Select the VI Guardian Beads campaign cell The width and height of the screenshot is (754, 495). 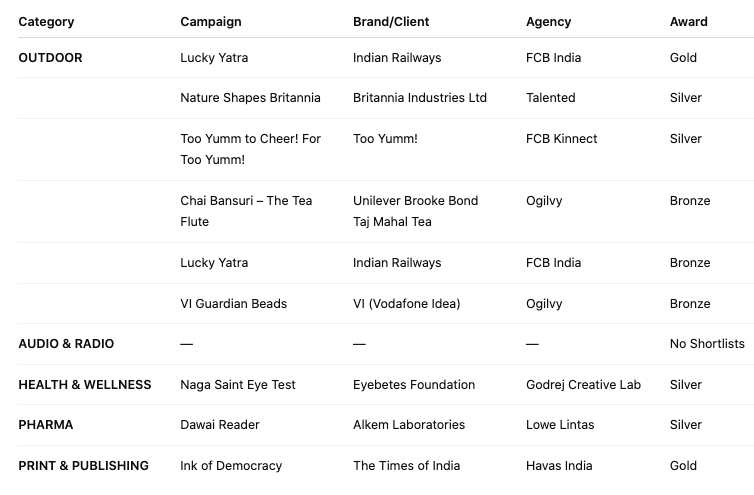[233, 304]
